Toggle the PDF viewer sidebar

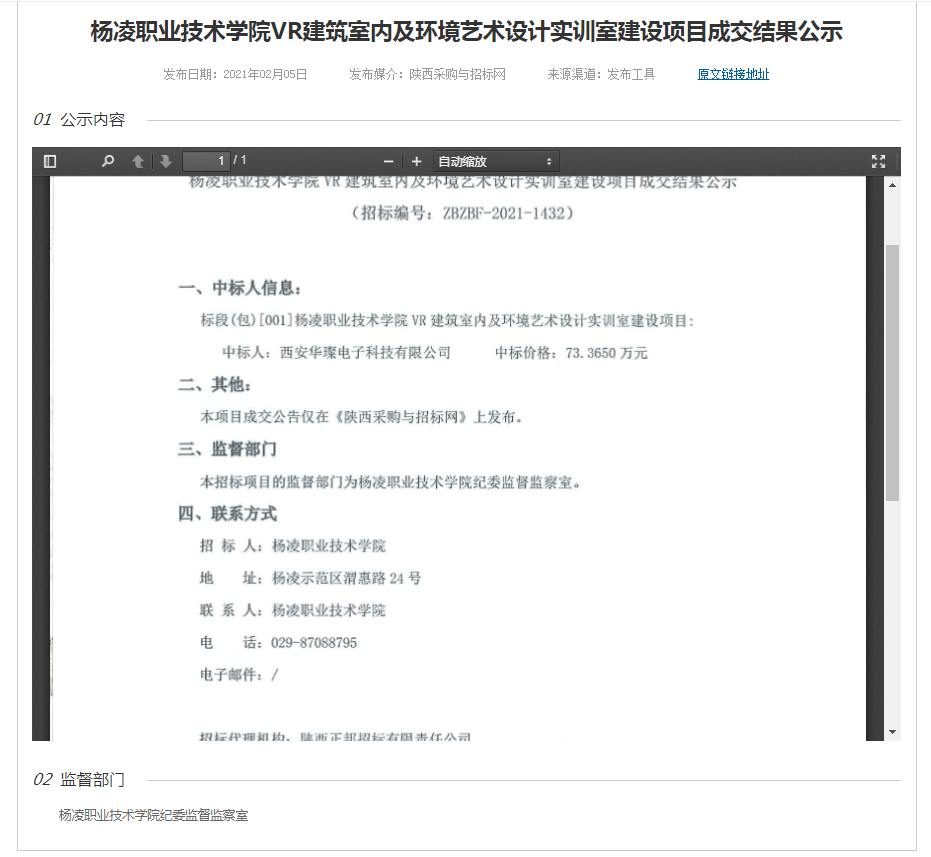[50, 162]
